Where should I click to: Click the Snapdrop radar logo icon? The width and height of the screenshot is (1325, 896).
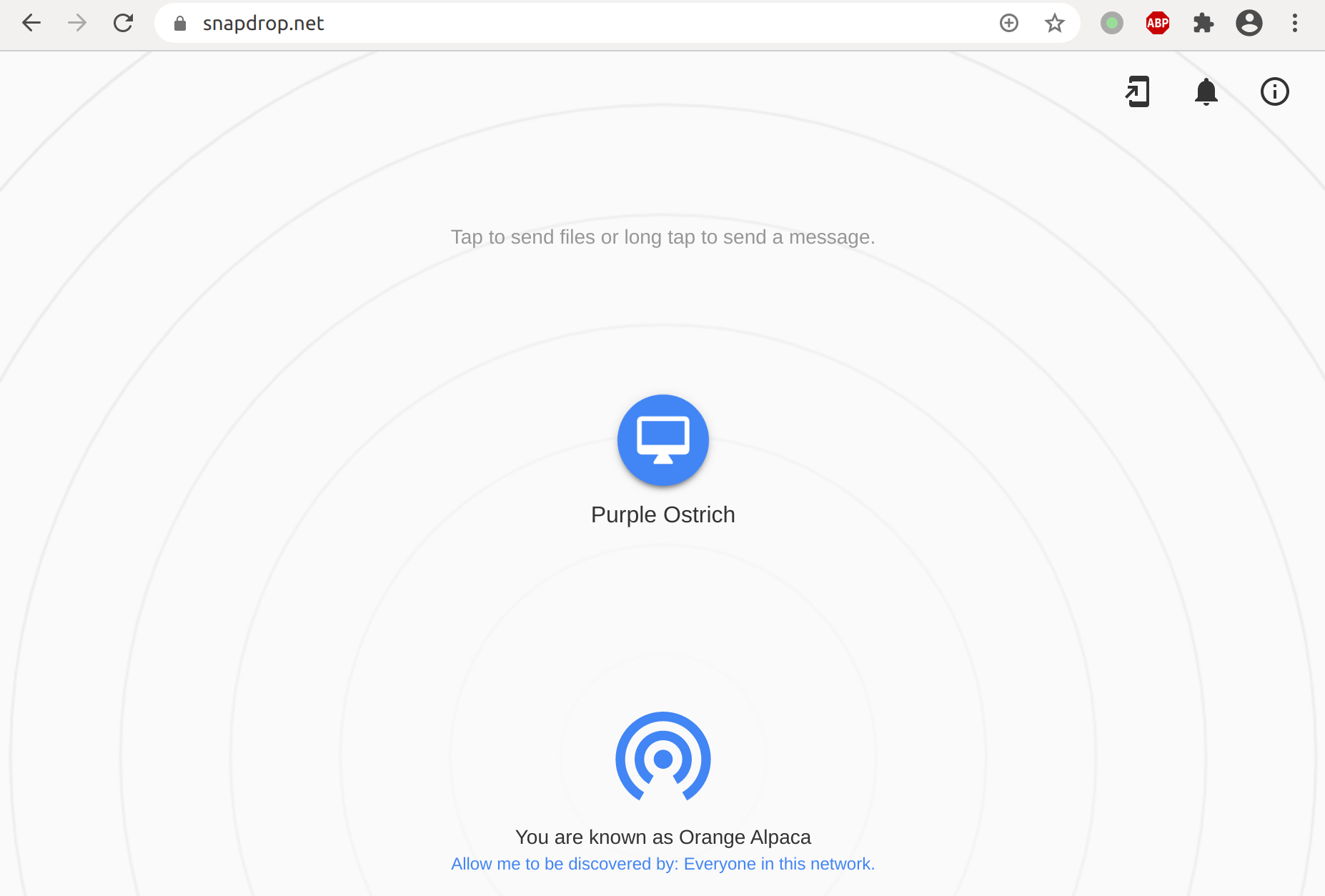662,757
